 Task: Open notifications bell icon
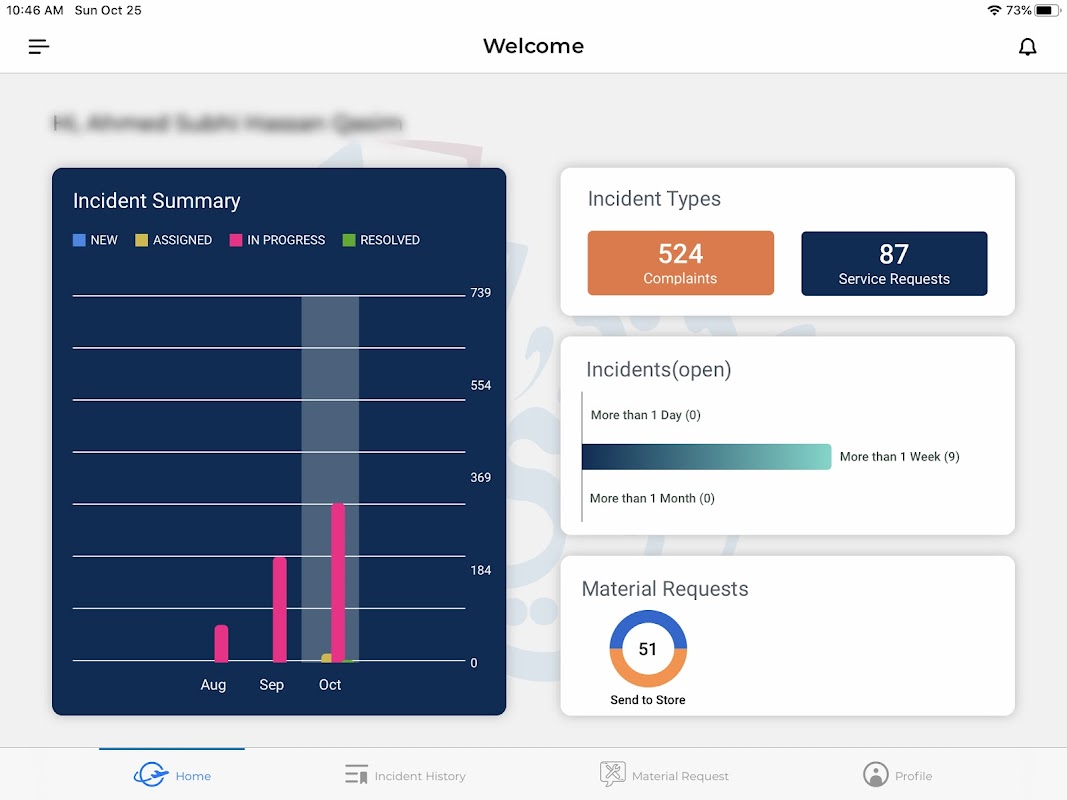[x=1027, y=46]
